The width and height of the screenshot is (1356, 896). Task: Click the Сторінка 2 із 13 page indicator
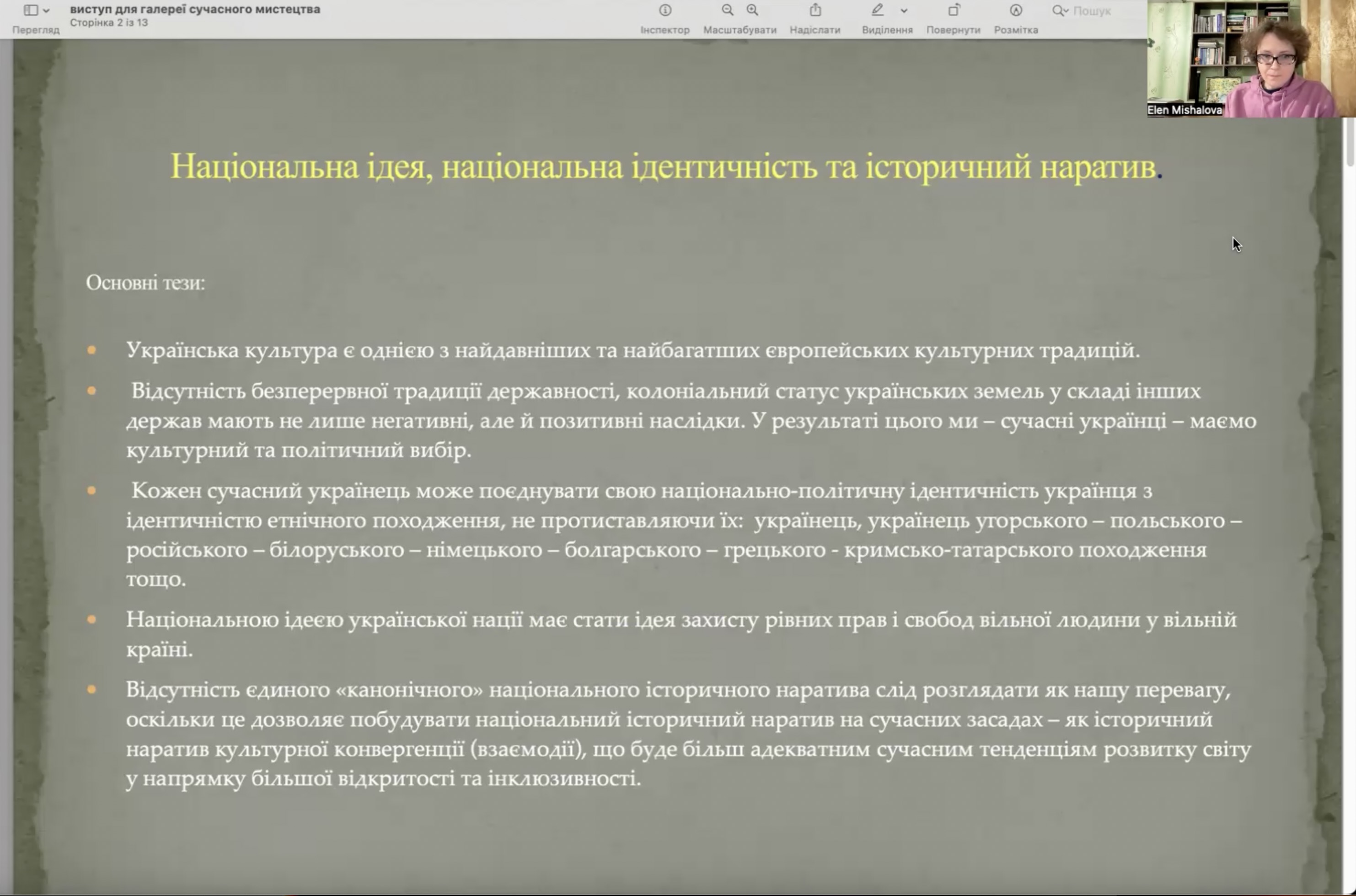[x=108, y=23]
